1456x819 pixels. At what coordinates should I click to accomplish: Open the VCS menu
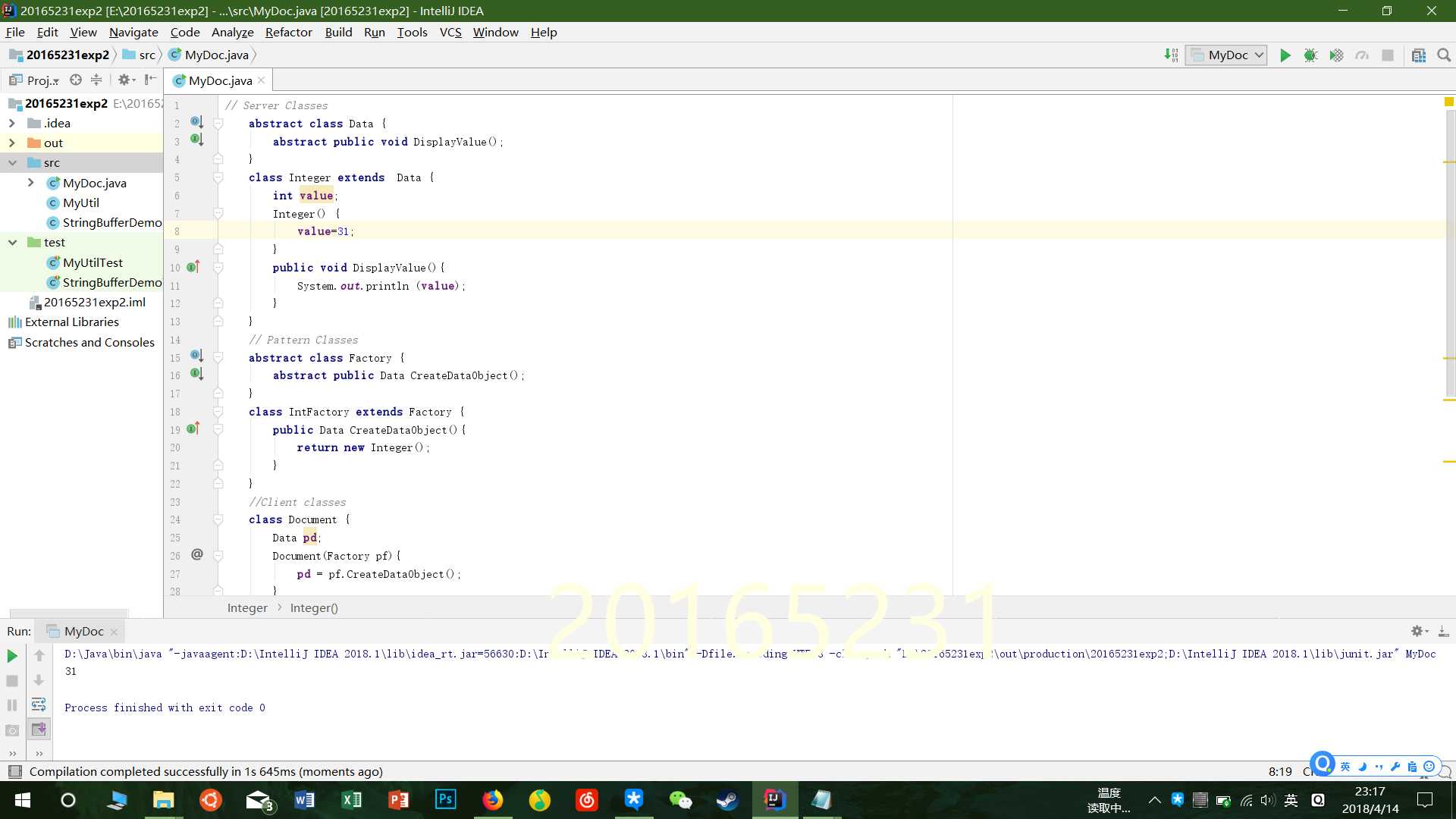click(x=450, y=32)
